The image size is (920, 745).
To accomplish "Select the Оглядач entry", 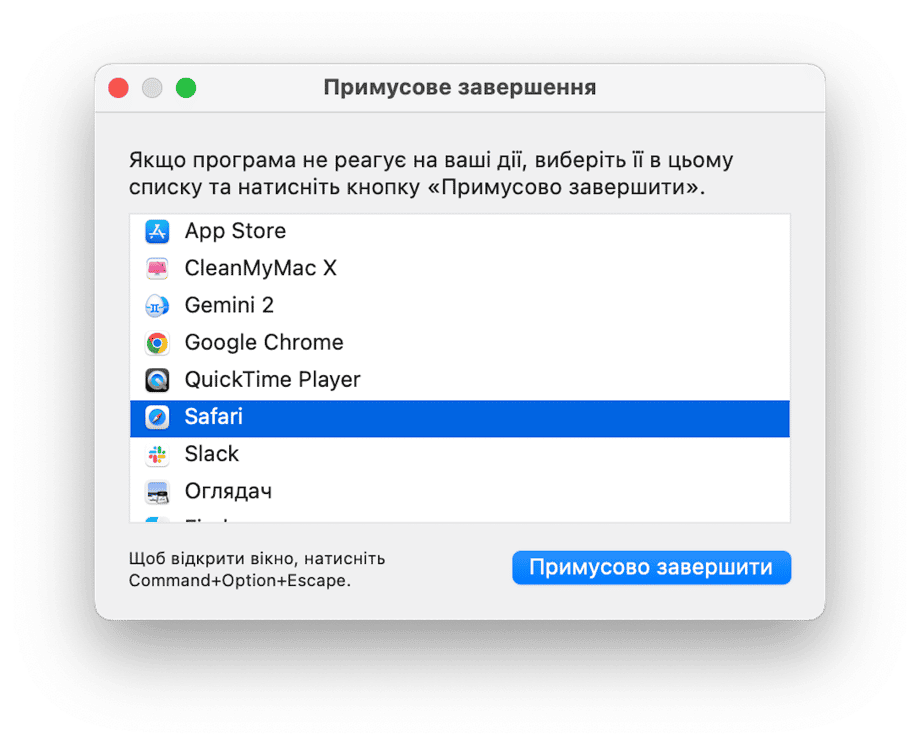I will coord(459,491).
